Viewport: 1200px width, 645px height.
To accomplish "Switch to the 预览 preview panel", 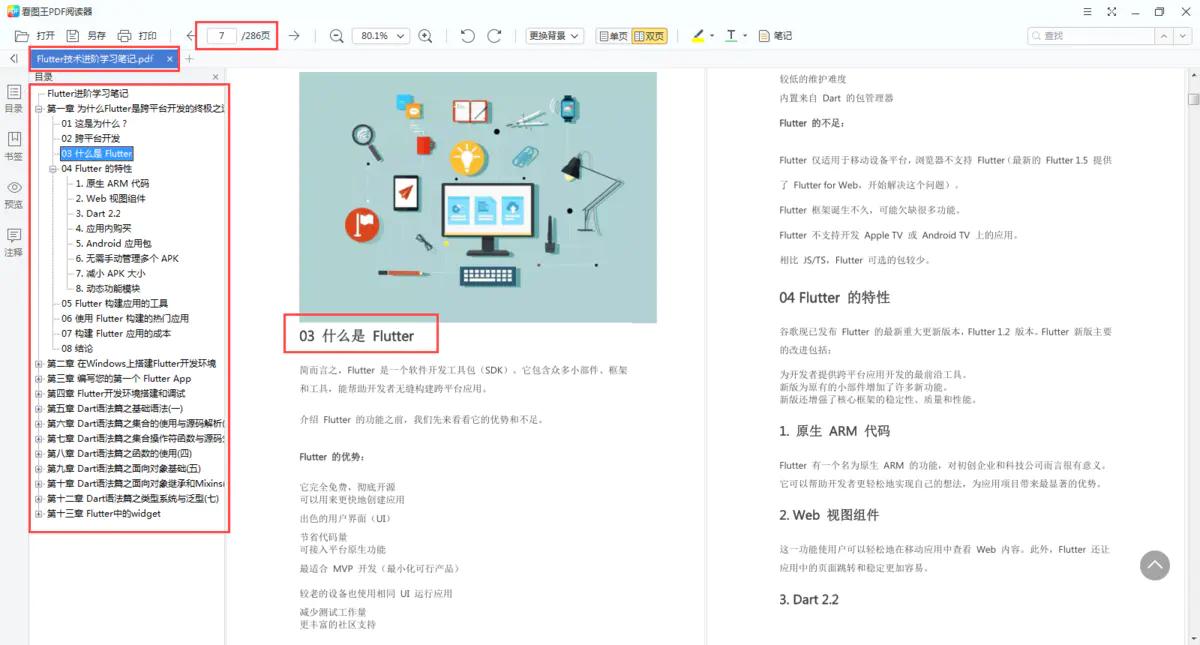I will (x=13, y=196).
